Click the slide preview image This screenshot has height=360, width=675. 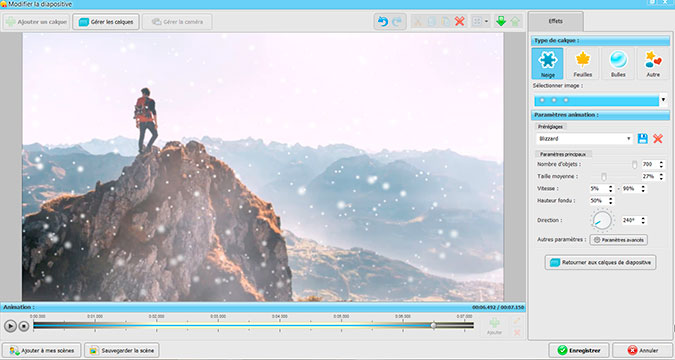click(x=263, y=167)
